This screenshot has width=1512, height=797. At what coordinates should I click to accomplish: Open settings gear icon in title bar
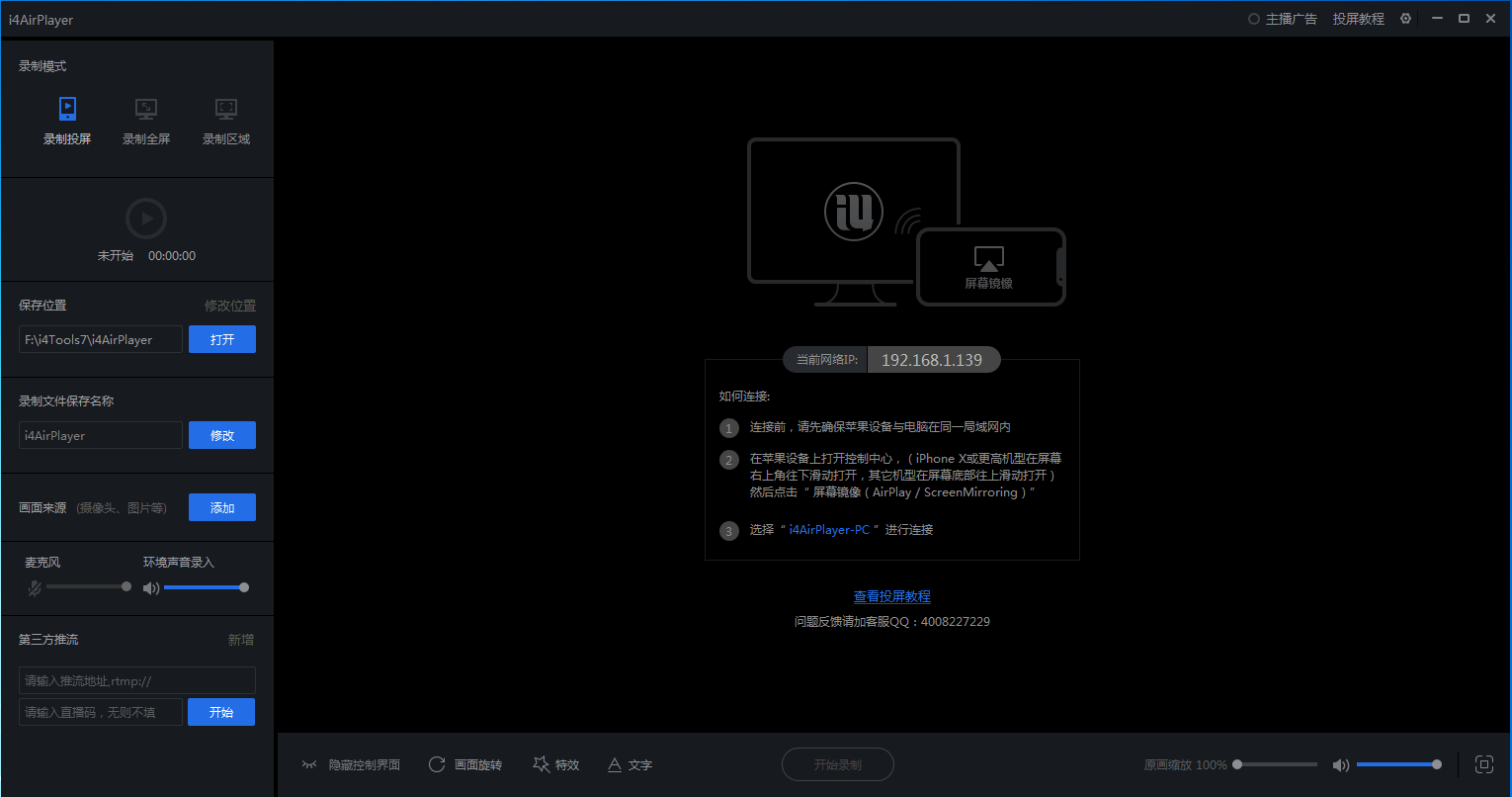click(x=1405, y=19)
